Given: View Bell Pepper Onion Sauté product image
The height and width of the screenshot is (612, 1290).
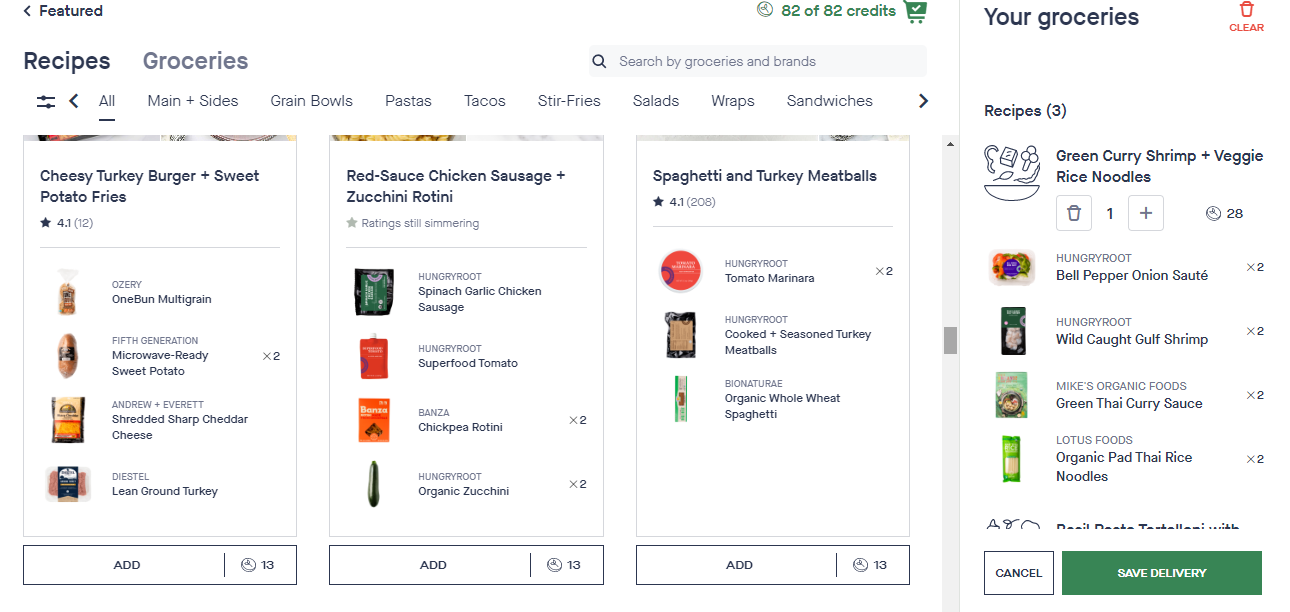Looking at the screenshot, I should pyautogui.click(x=1012, y=267).
